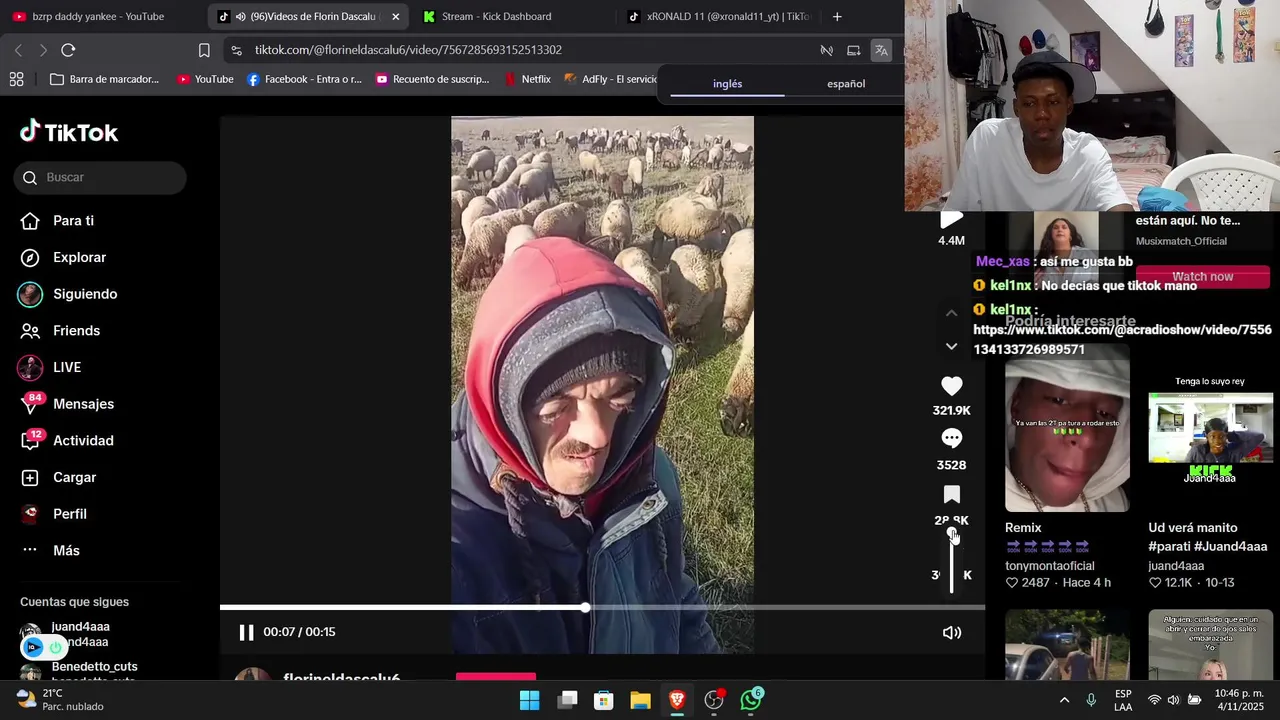The image size is (1280, 720).
Task: Open the Windows Start menu
Action: pyautogui.click(x=530, y=700)
